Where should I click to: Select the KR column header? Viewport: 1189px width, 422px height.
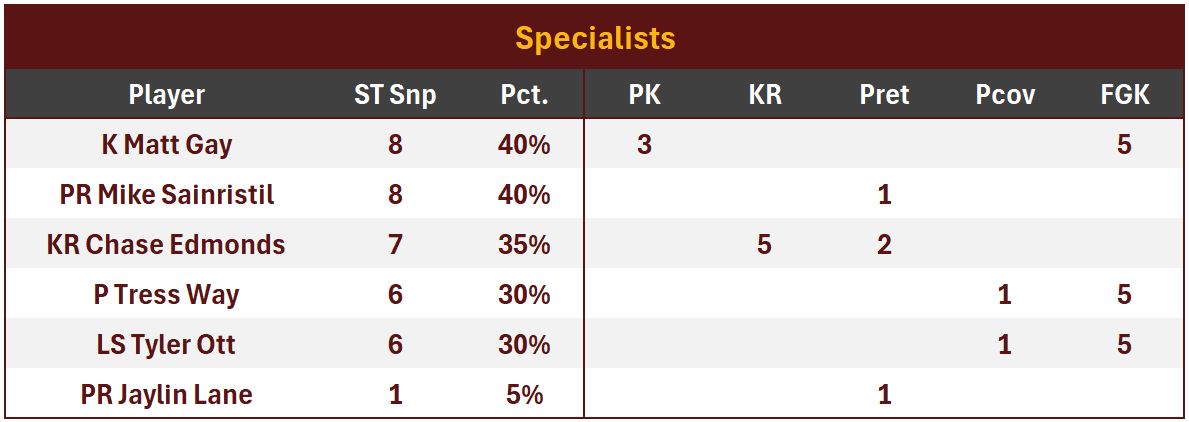(x=764, y=95)
